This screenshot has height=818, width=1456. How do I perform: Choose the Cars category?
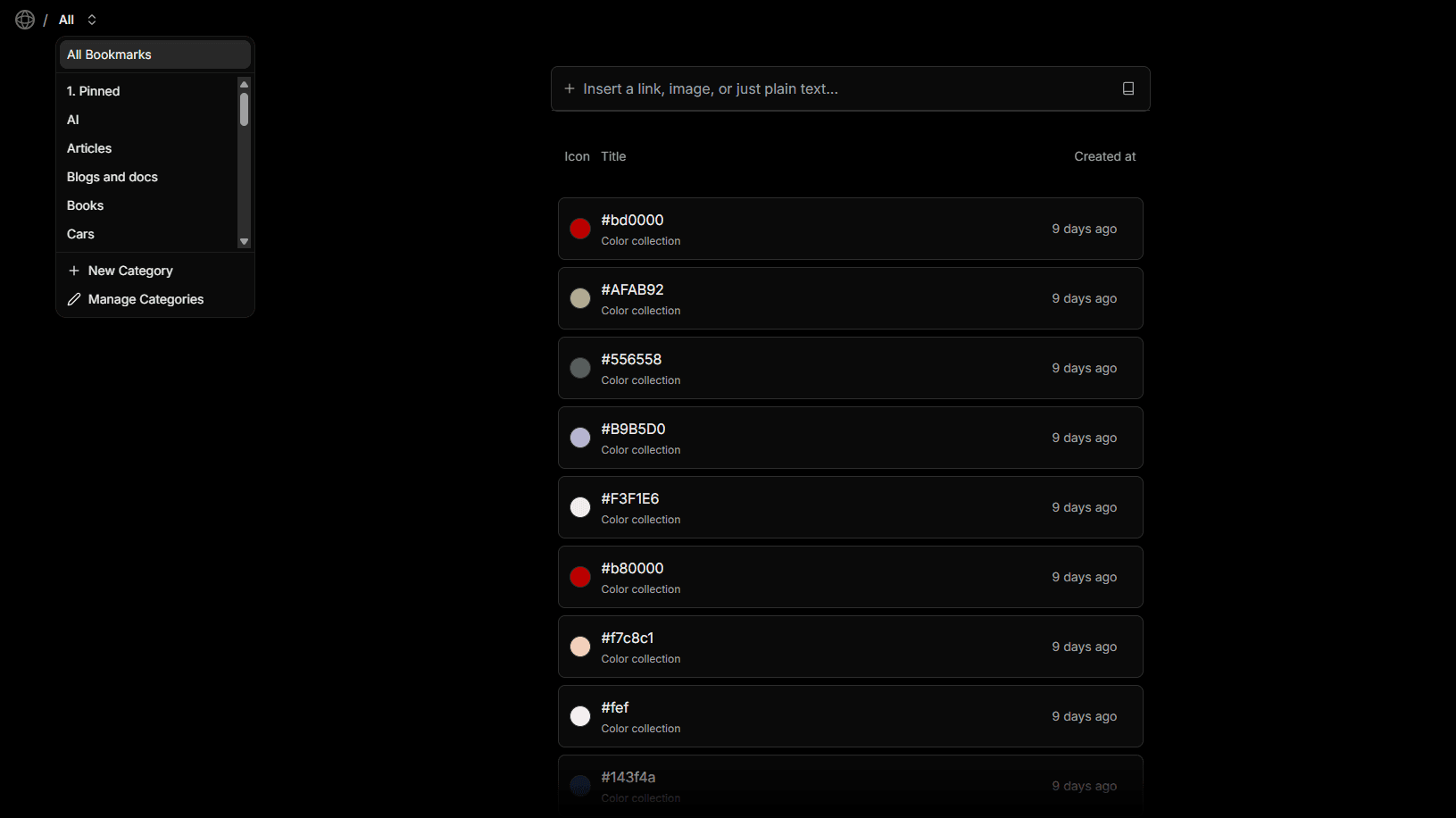pyautogui.click(x=80, y=234)
